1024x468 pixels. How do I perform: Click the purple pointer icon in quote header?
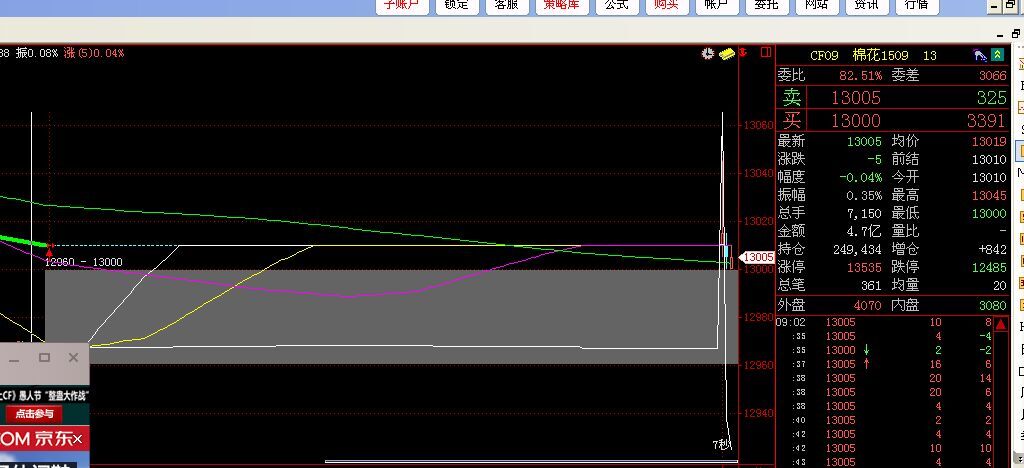point(980,55)
